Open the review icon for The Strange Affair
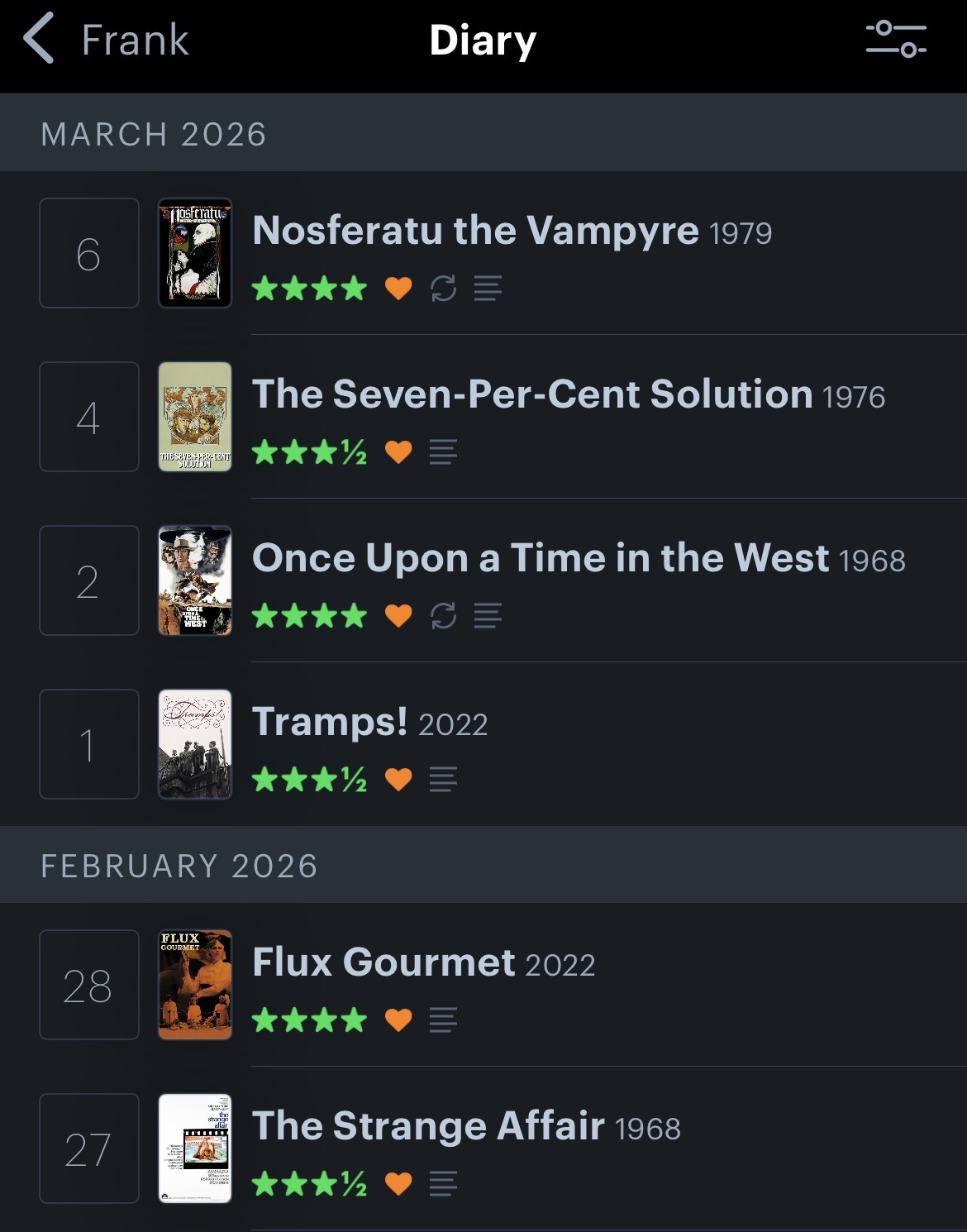Image resolution: width=967 pixels, height=1232 pixels. (x=443, y=1184)
